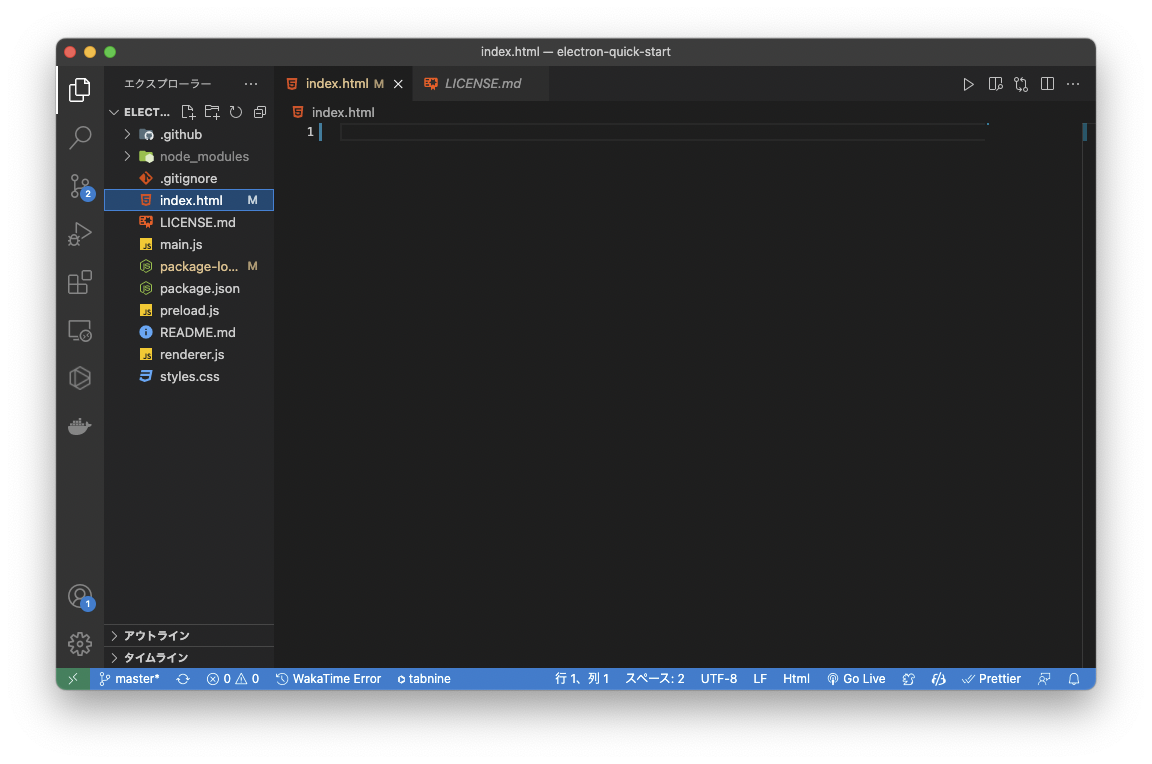Screen dimensions: 1152x764
Task: Open README.md in the explorer
Action: (190, 333)
